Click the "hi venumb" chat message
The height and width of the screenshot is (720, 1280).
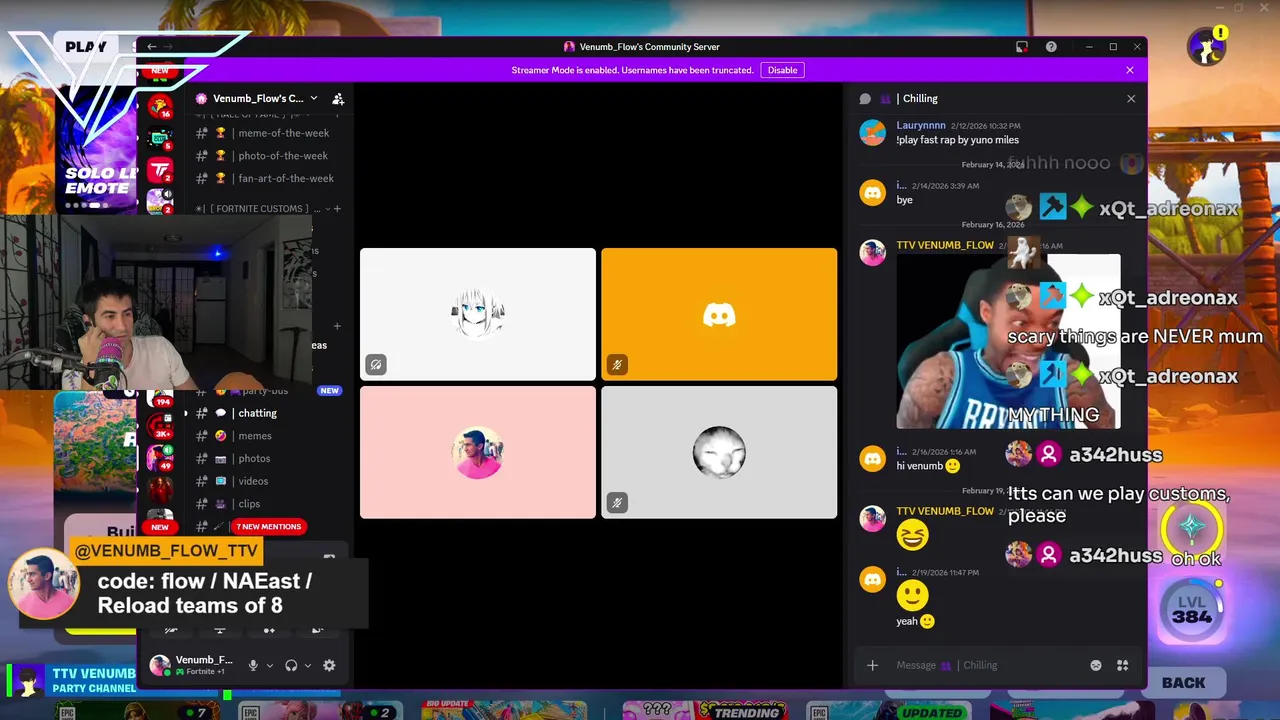928,466
